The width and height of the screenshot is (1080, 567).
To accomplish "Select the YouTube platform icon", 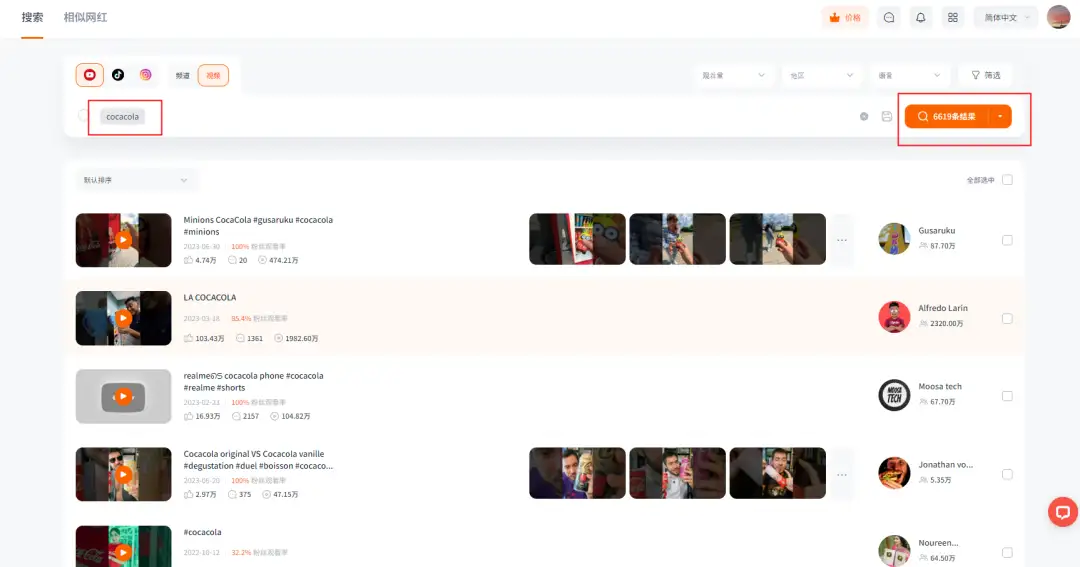I will pos(90,74).
